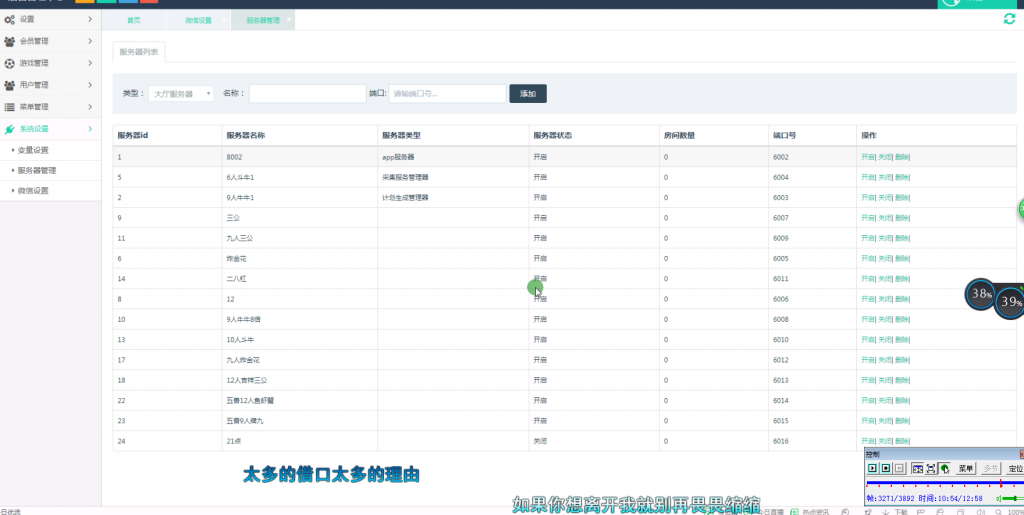Click the 采集服务管理器 cell
The height and width of the screenshot is (515, 1024).
(405, 178)
